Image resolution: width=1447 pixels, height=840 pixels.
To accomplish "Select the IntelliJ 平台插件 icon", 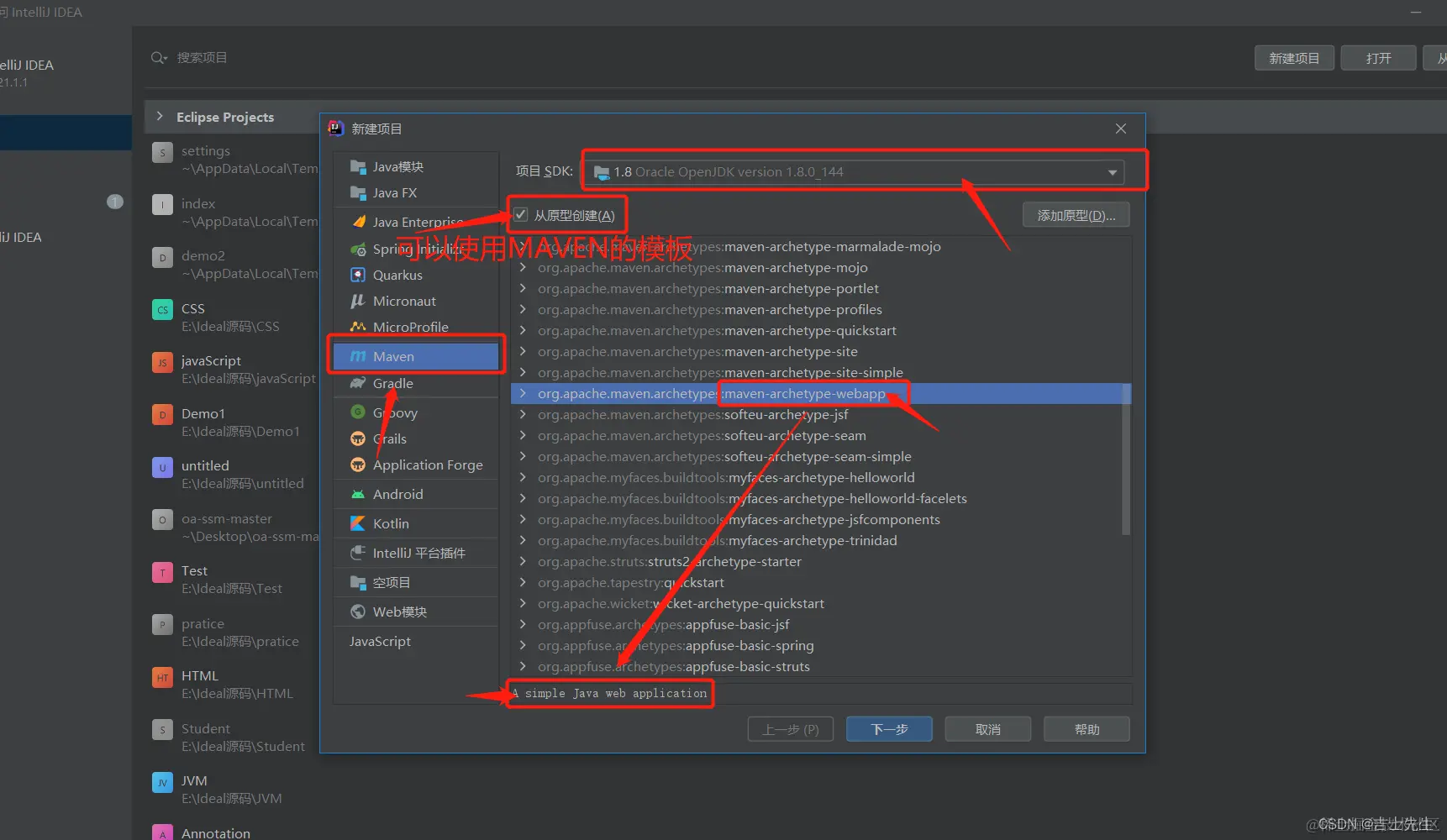I will [358, 553].
